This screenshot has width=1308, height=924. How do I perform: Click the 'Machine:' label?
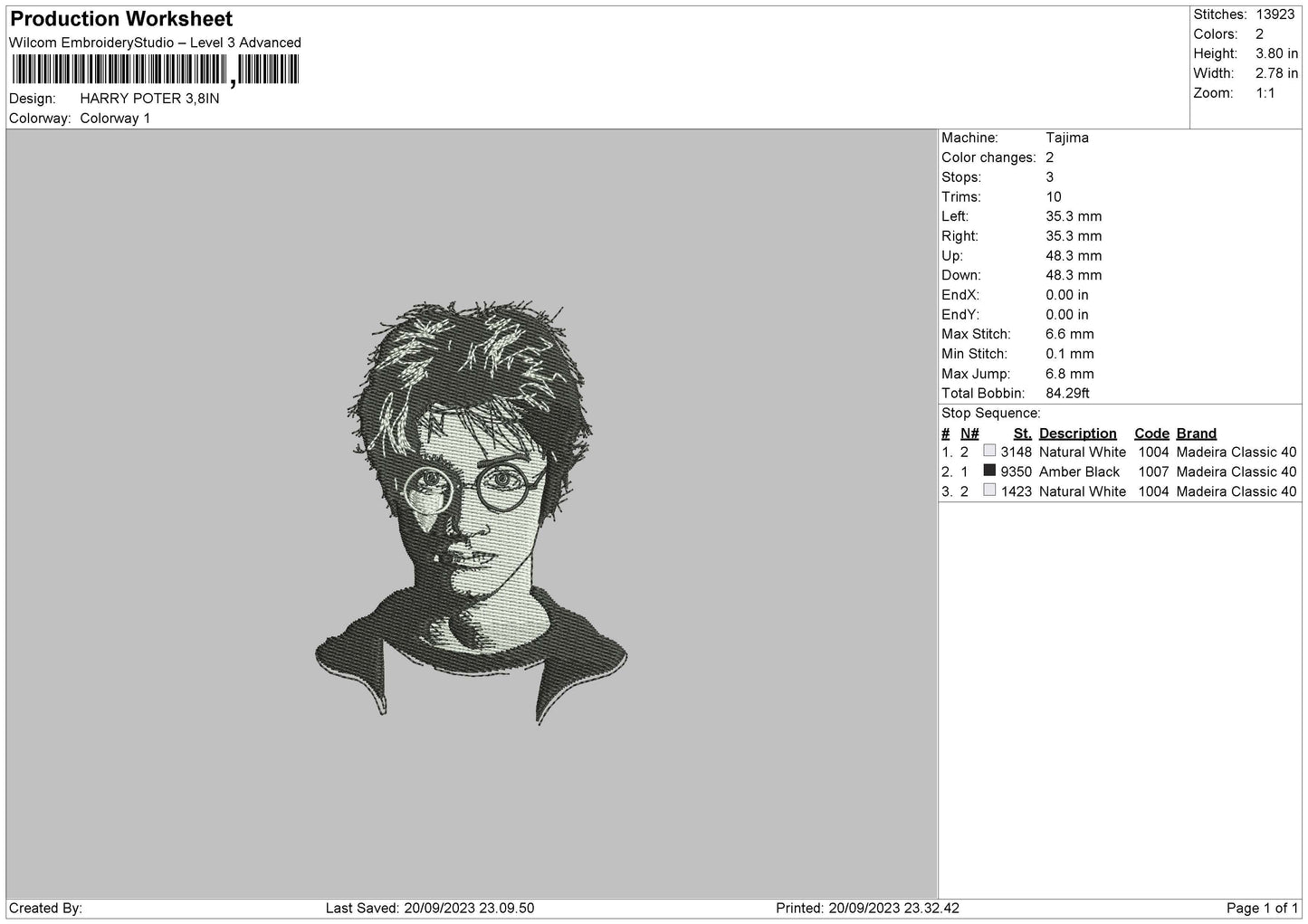coord(969,138)
